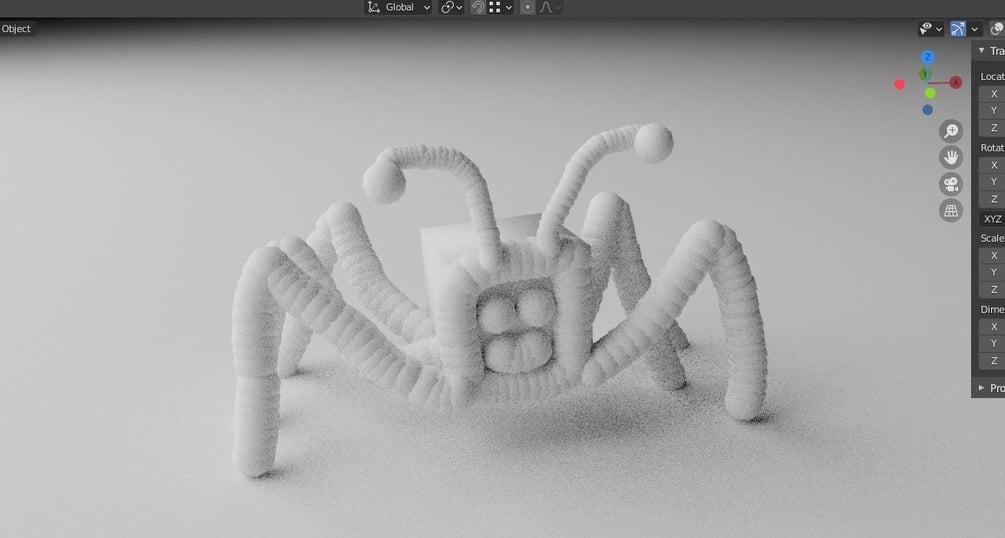Click the blue Z axis on gizmo

[x=927, y=57]
